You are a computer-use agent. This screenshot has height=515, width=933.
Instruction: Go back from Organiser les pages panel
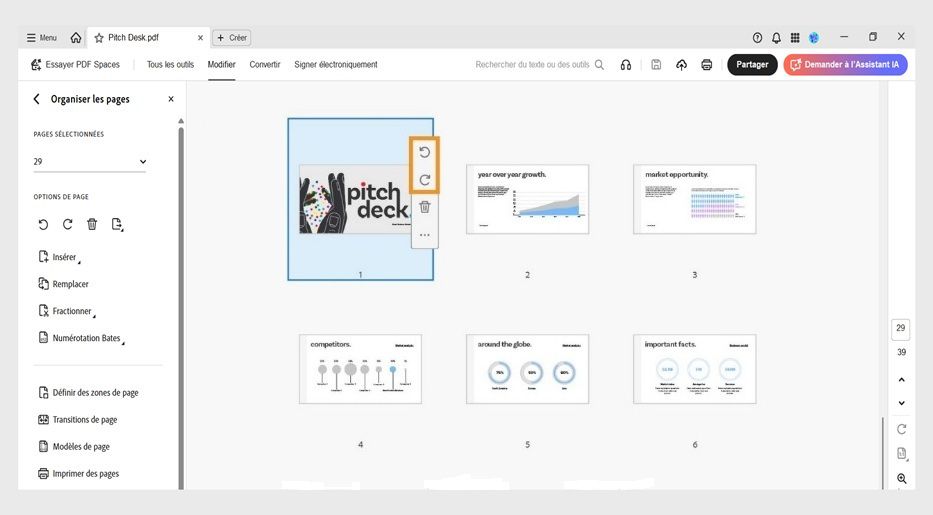[x=36, y=99]
